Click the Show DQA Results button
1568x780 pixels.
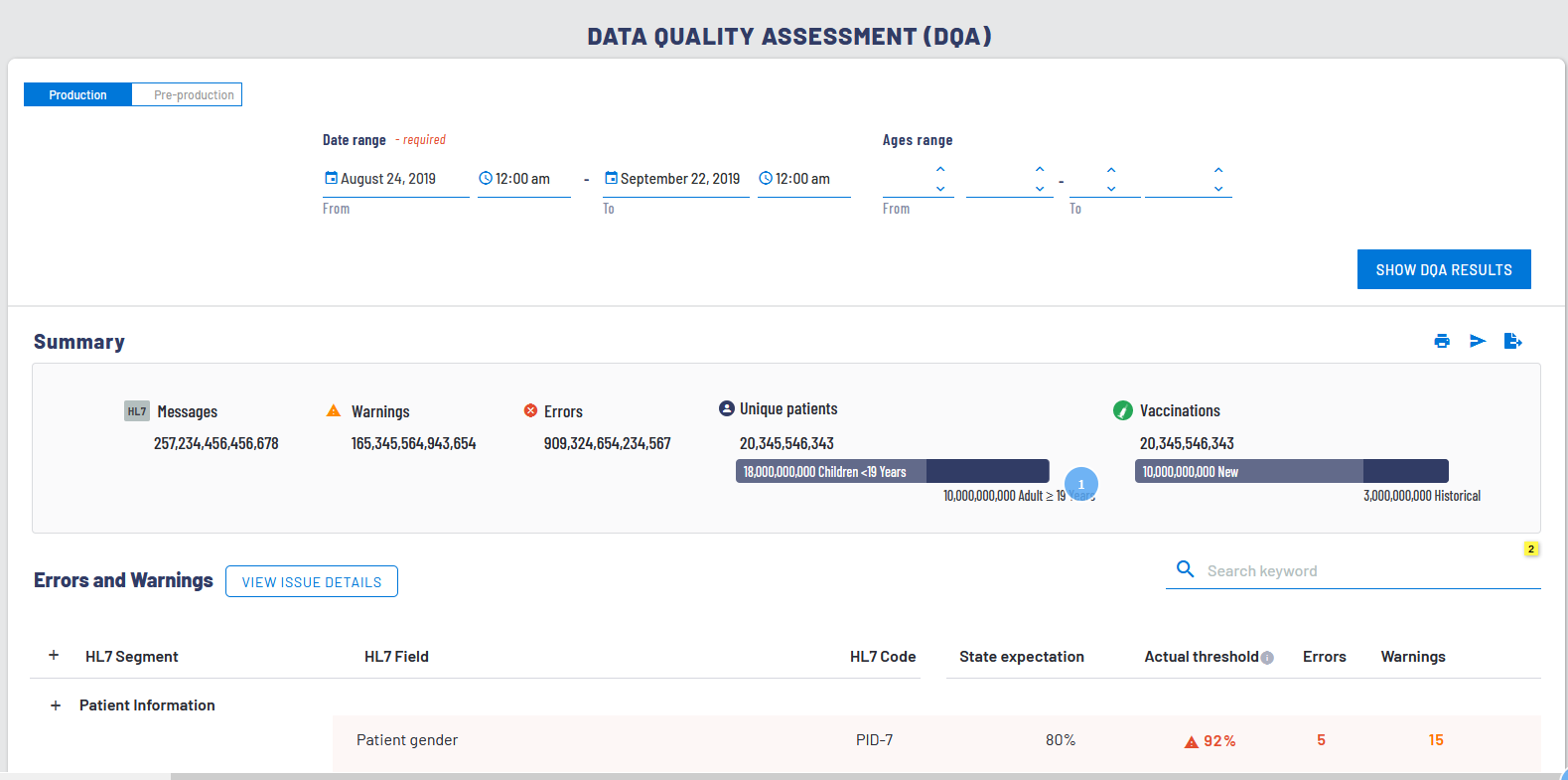pyautogui.click(x=1443, y=269)
